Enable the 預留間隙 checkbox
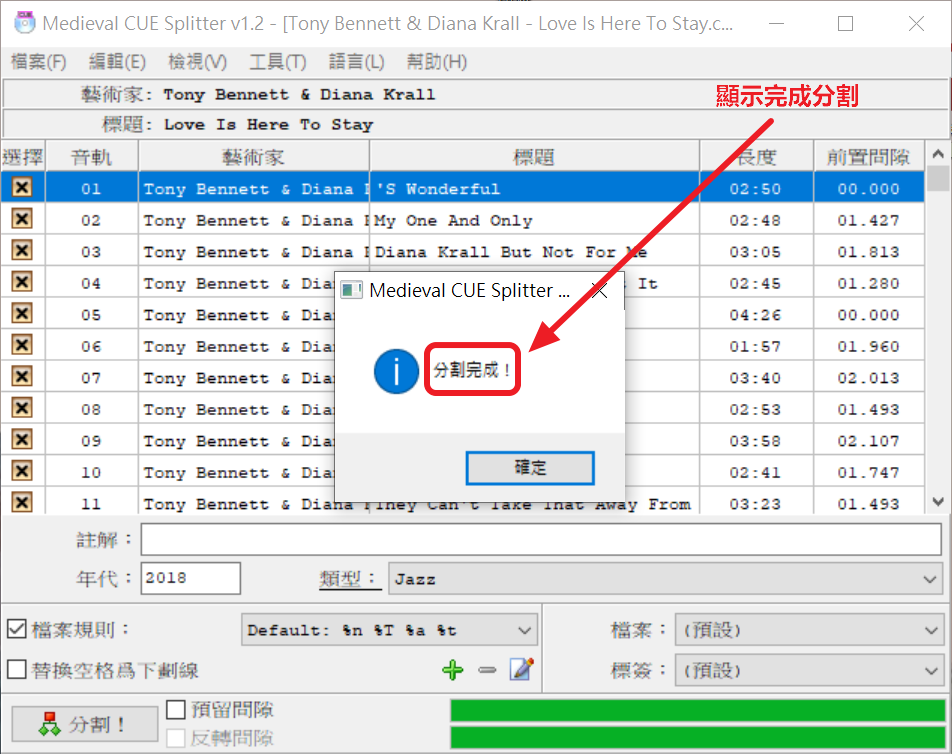Image resolution: width=952 pixels, height=754 pixels. coord(175,709)
